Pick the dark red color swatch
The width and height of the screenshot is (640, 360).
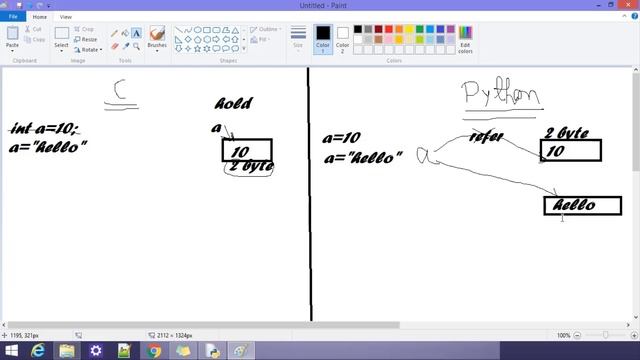point(378,29)
